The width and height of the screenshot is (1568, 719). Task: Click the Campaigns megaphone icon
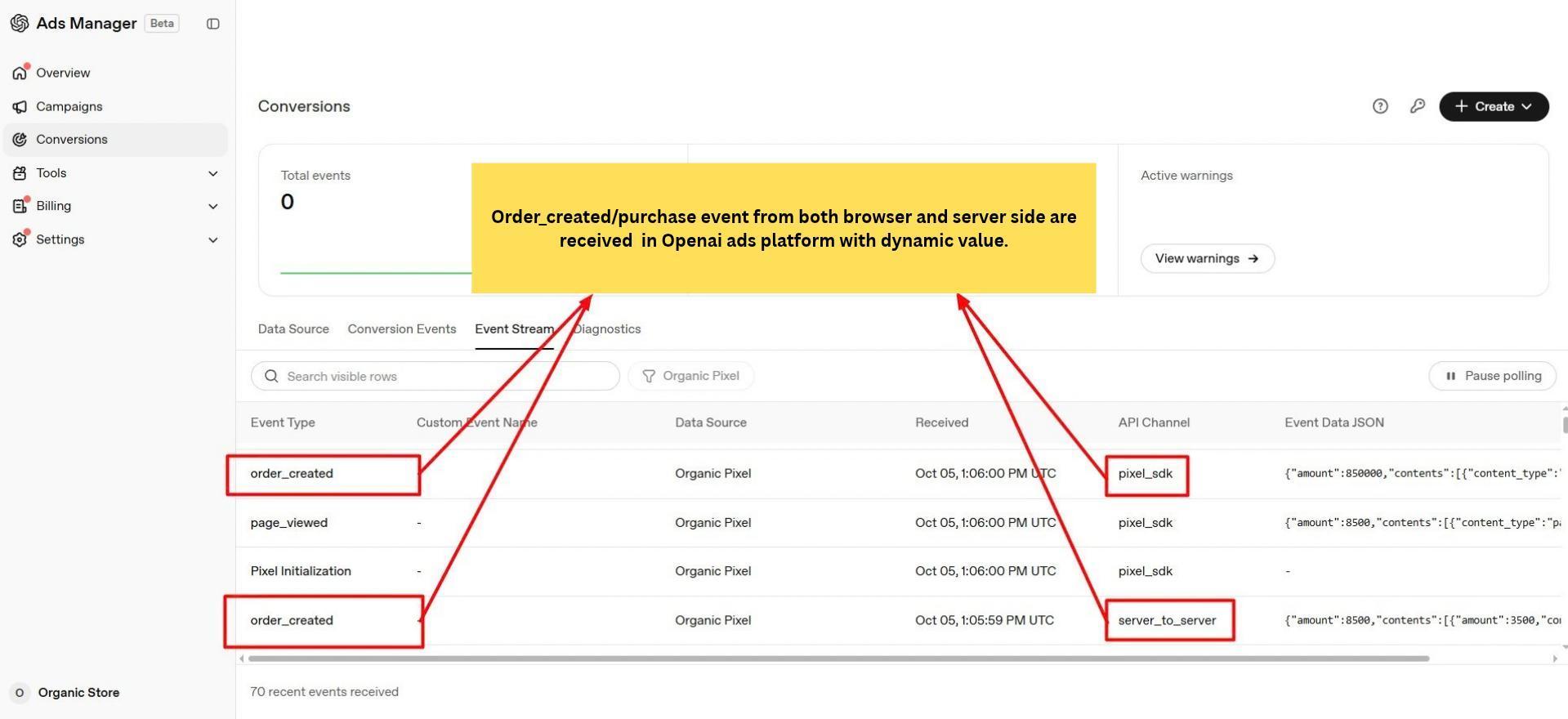(x=20, y=107)
